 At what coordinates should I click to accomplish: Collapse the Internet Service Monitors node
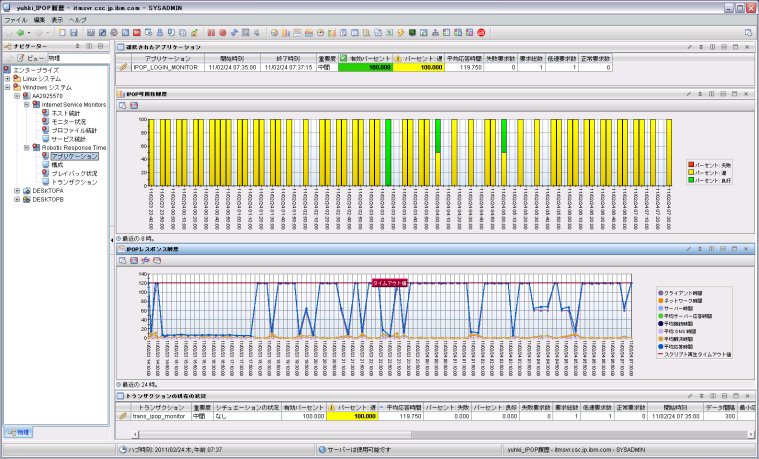(27, 105)
